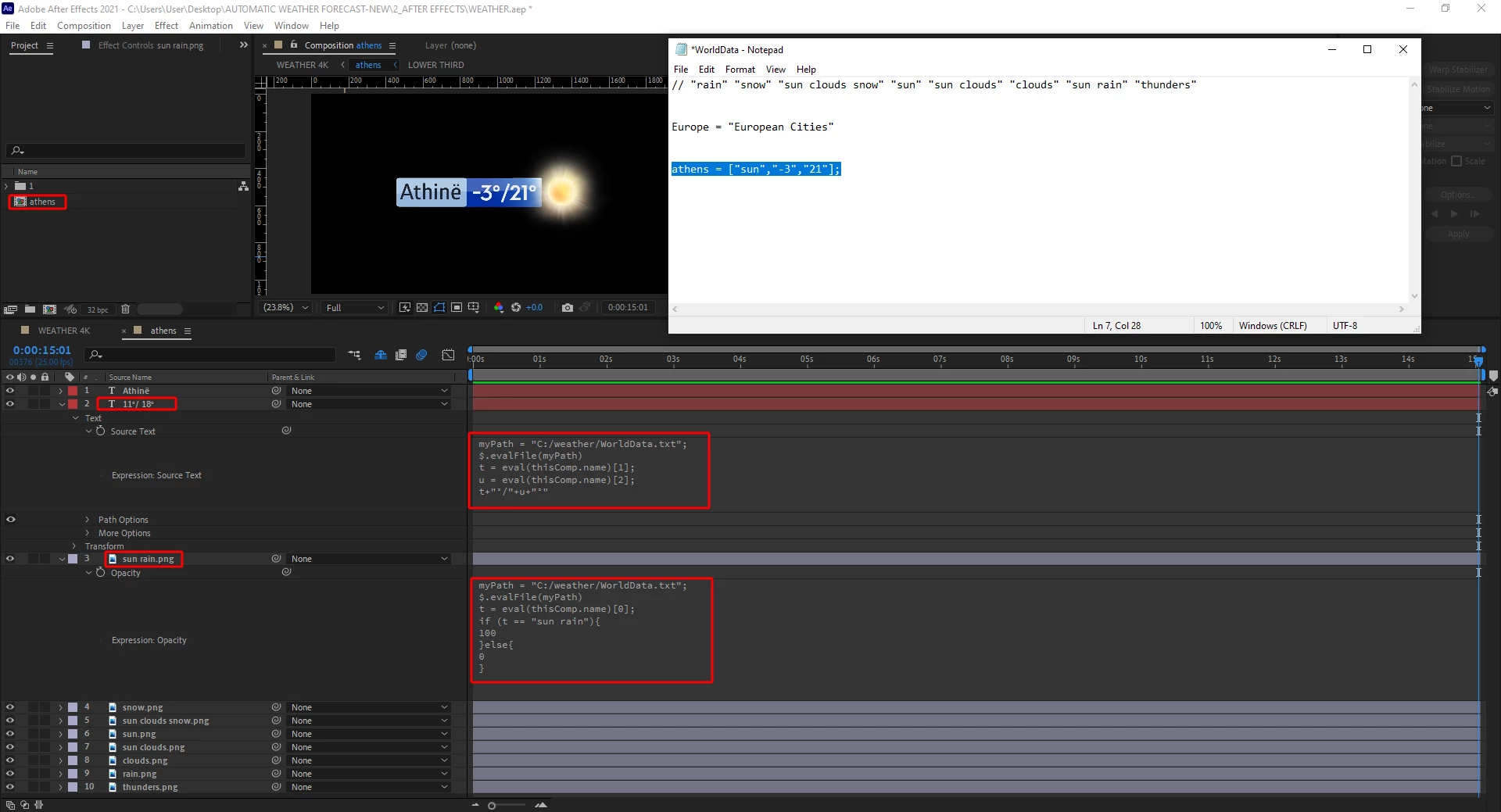
Task: Expand the Transform group
Action: pos(75,546)
